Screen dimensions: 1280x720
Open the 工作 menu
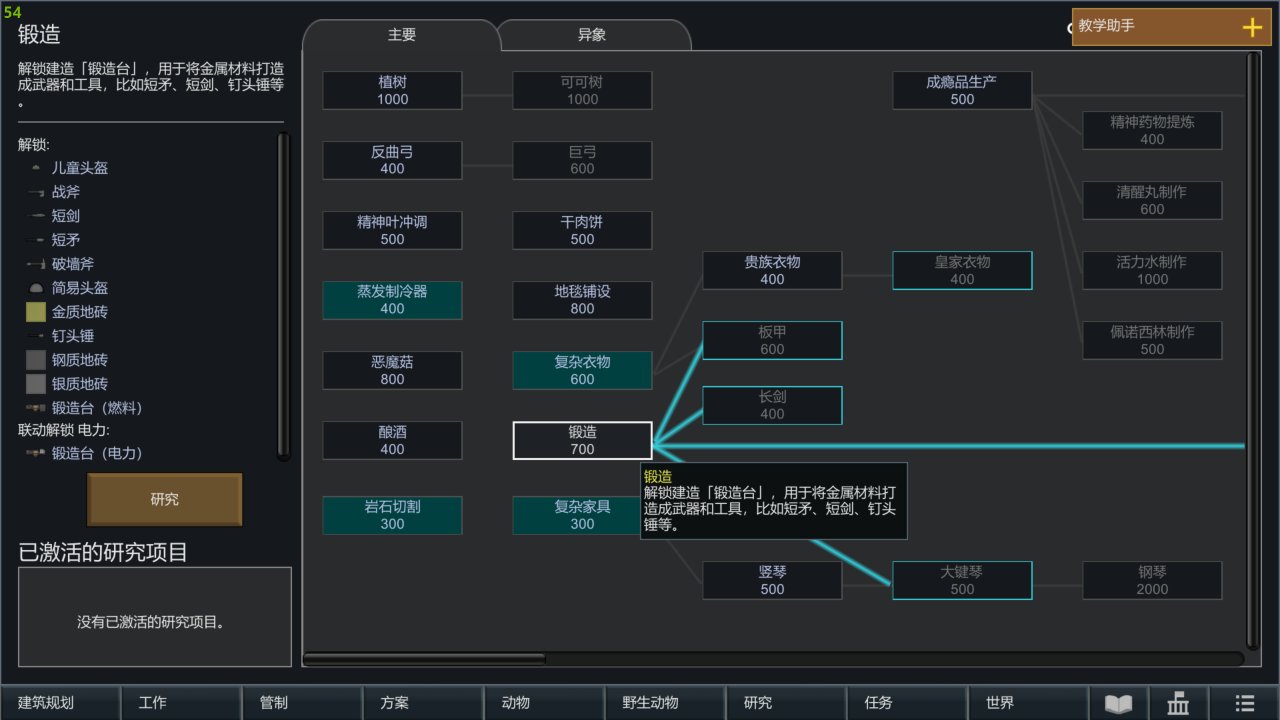pyautogui.click(x=181, y=703)
